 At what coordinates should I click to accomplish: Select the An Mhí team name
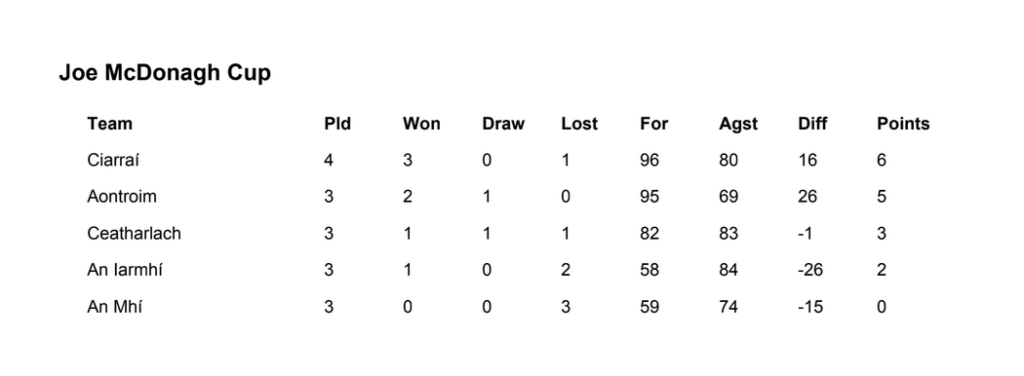(114, 306)
